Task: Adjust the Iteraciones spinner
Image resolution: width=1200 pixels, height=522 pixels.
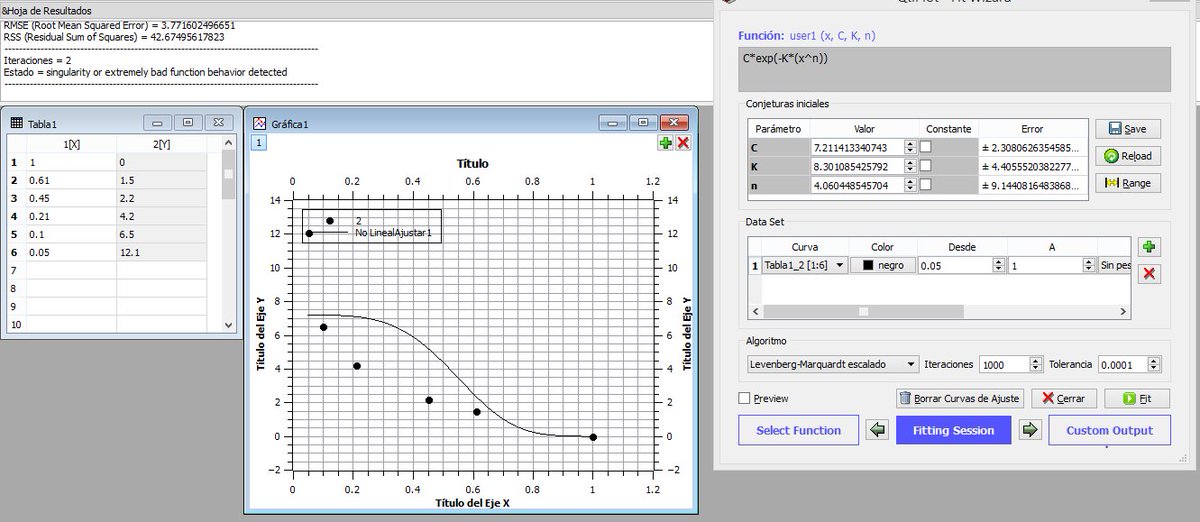Action: pos(1035,364)
